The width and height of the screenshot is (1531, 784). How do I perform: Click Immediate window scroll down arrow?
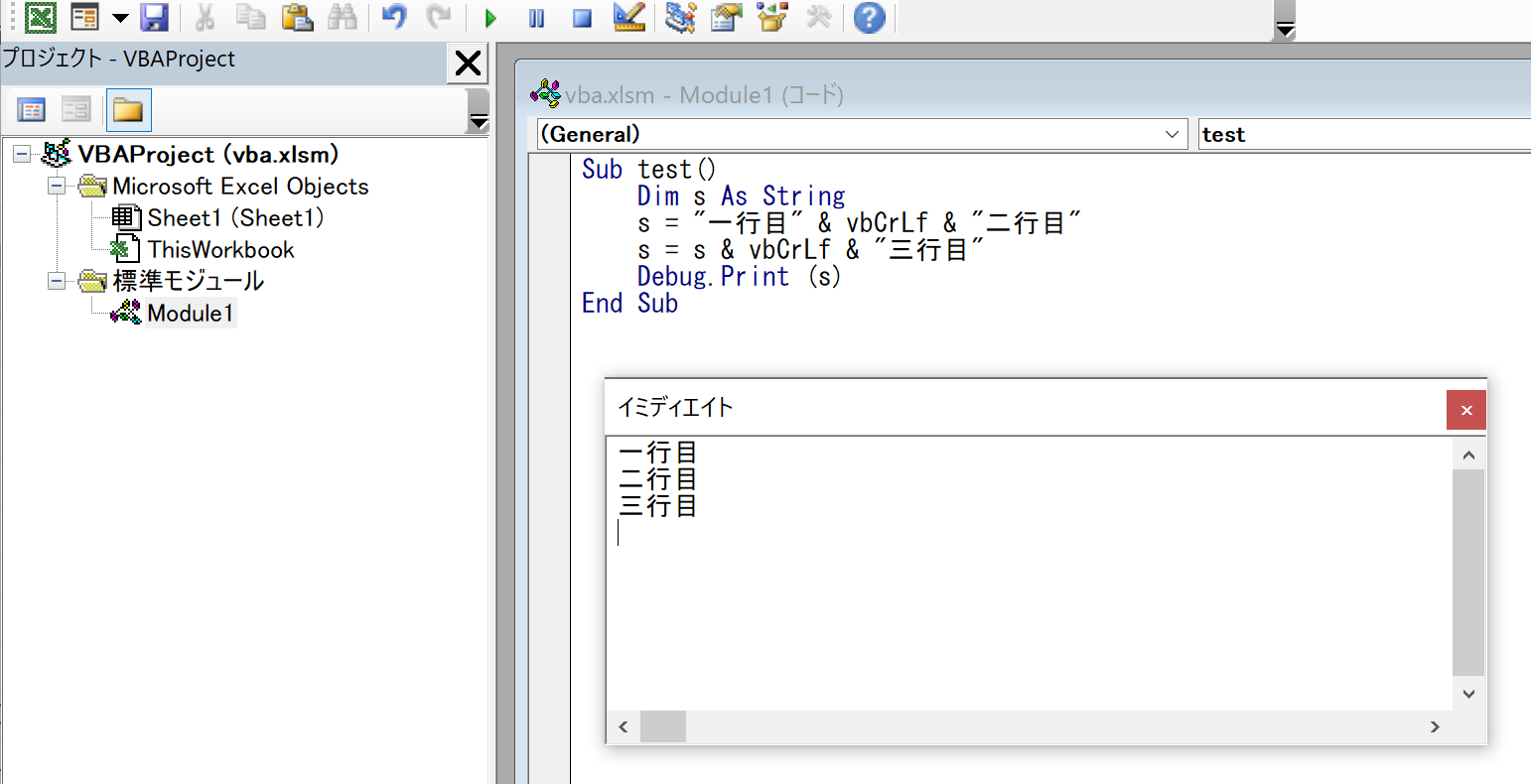click(1468, 694)
